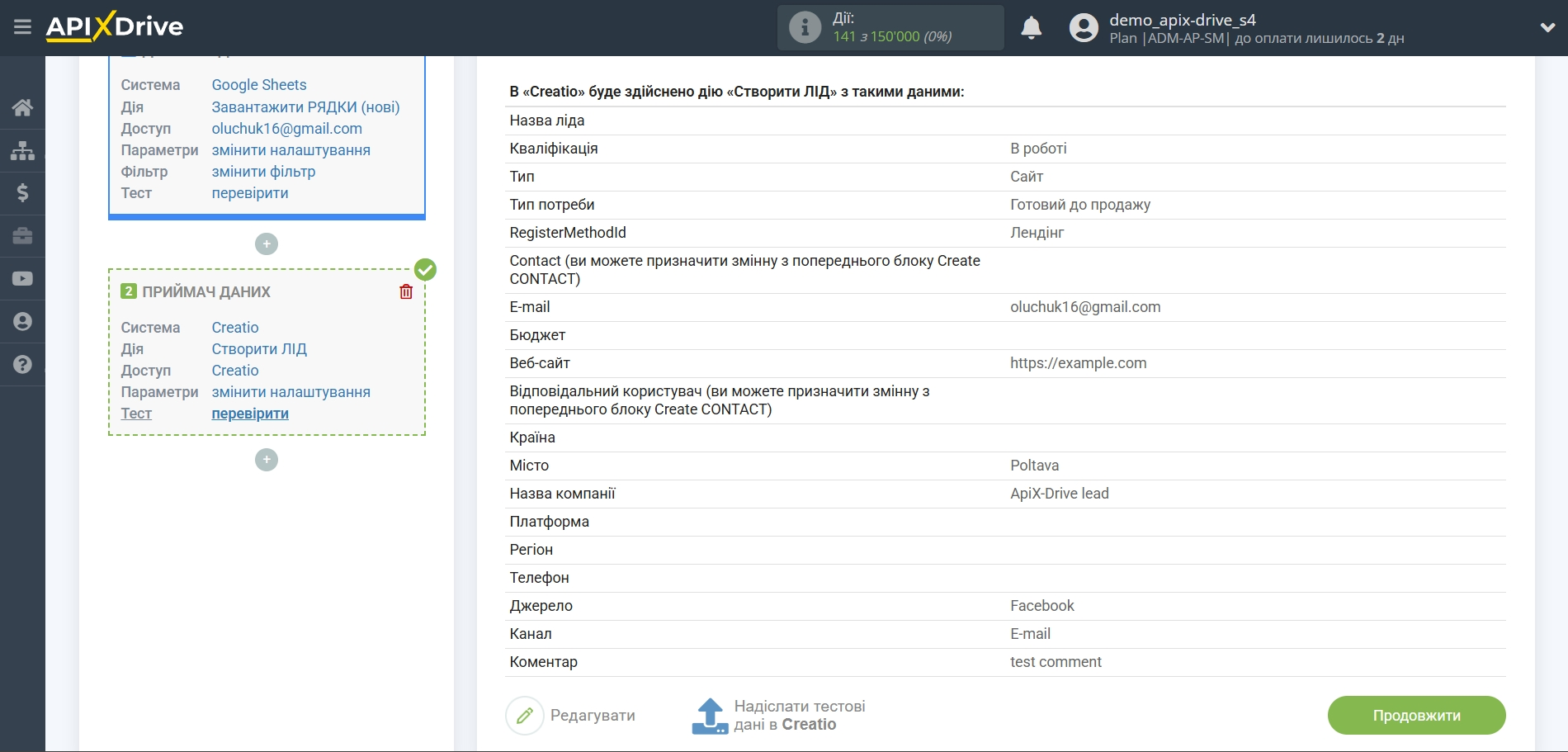Screen dimensions: 1568x752
Task: Open the Google Sheets system link
Action: pyautogui.click(x=259, y=85)
